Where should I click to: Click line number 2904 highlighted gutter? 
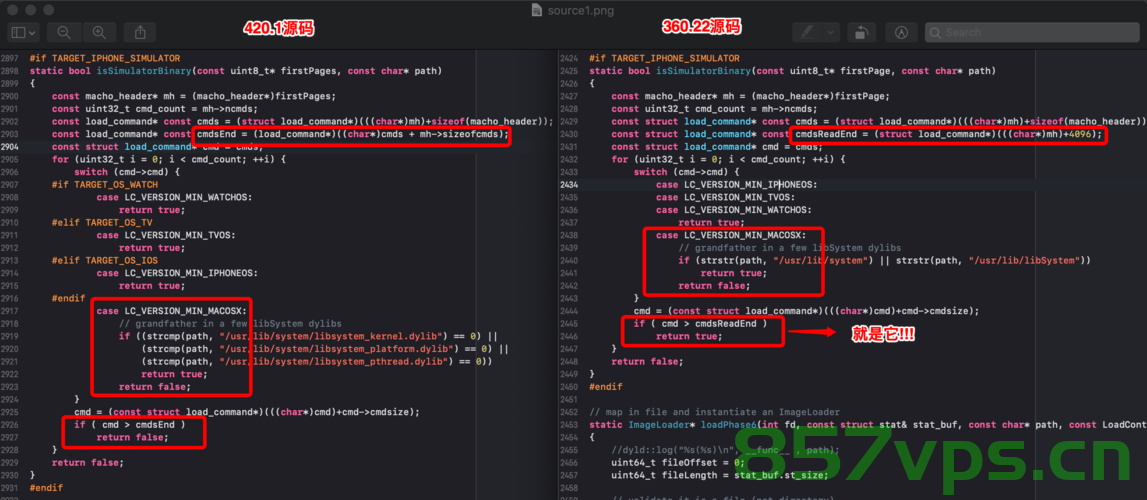(x=10, y=146)
